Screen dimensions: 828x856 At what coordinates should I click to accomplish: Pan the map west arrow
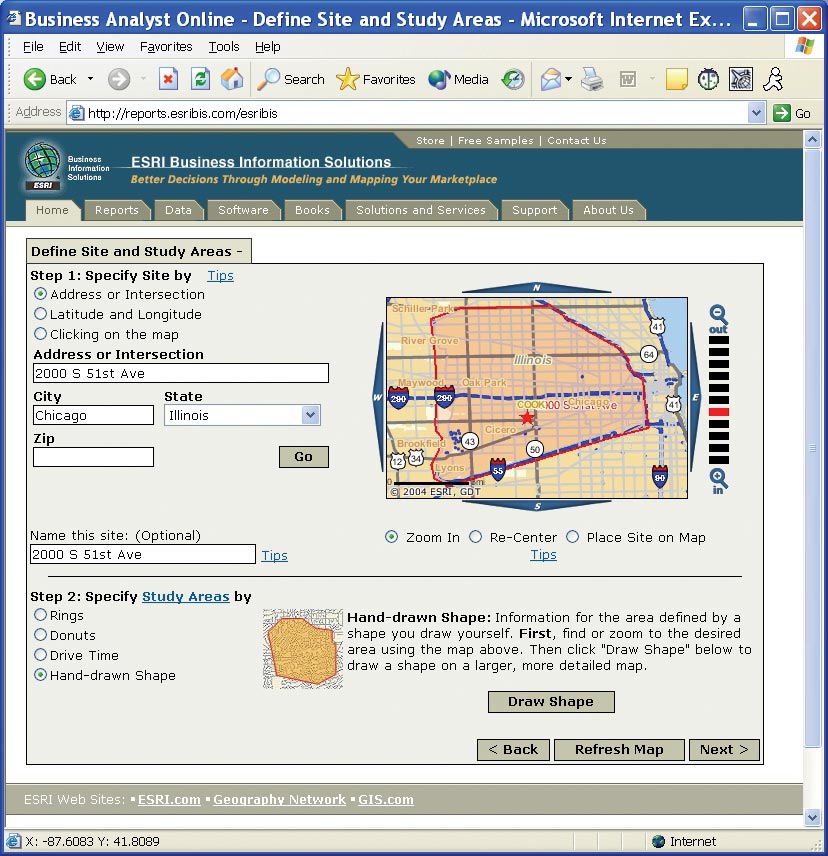(x=378, y=397)
